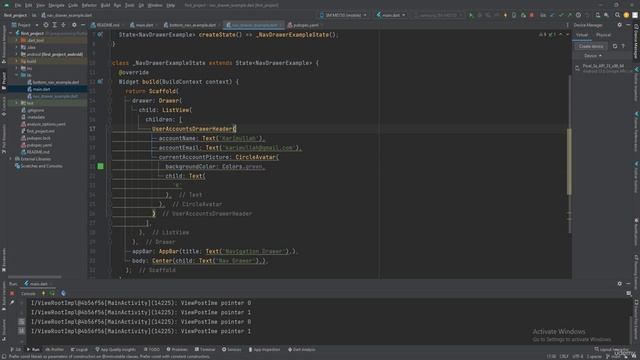Expand the .dart_tool folder
Viewport: 640px width, 360px height.
pyautogui.click(x=17, y=40)
